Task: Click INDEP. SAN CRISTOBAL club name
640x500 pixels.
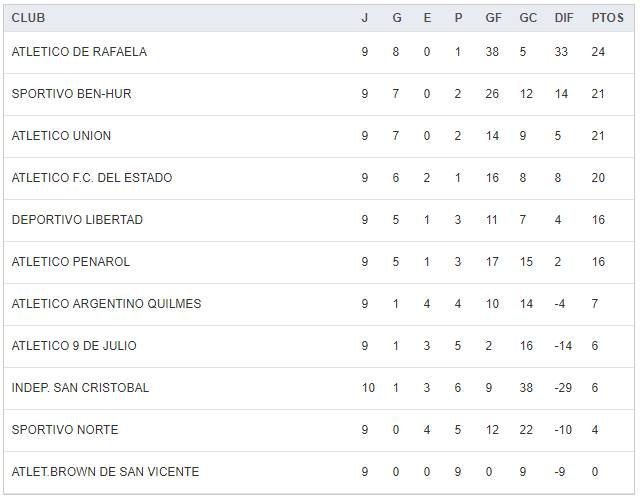Action: [x=80, y=388]
